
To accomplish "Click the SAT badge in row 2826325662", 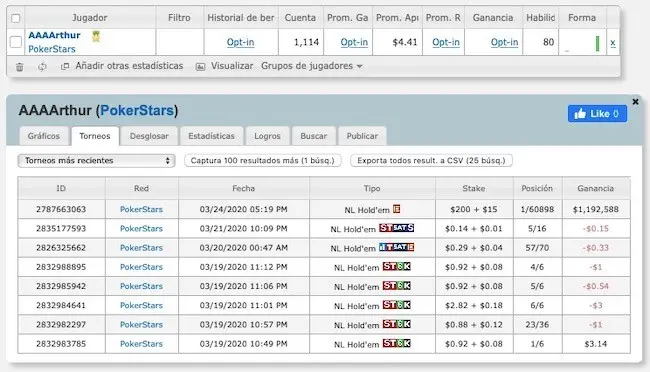I will (x=396, y=247).
